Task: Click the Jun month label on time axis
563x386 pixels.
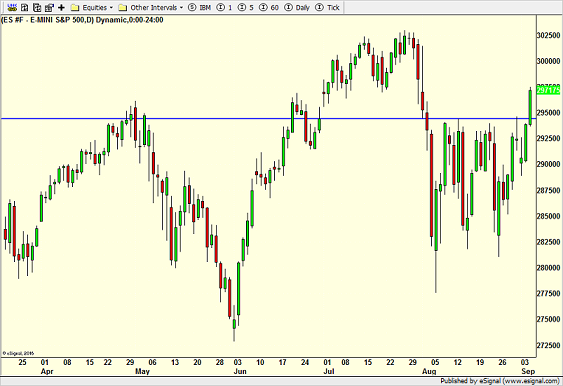Action: click(x=240, y=371)
